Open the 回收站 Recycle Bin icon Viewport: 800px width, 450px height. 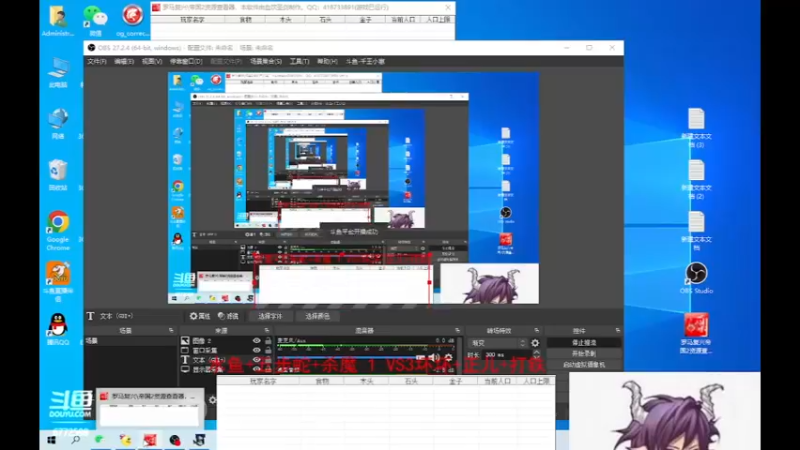(58, 174)
